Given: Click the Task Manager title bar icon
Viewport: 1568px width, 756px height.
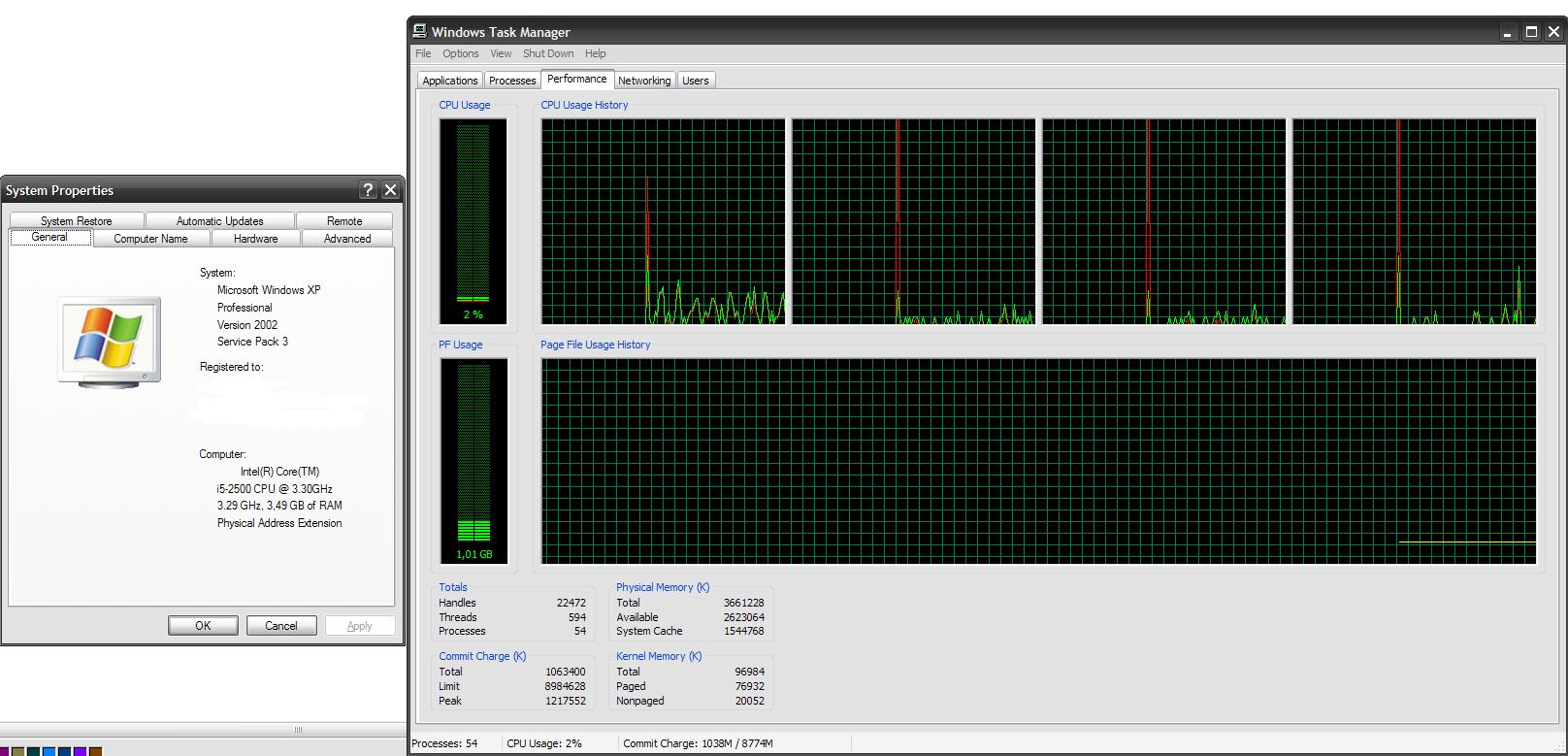Looking at the screenshot, I should point(420,31).
